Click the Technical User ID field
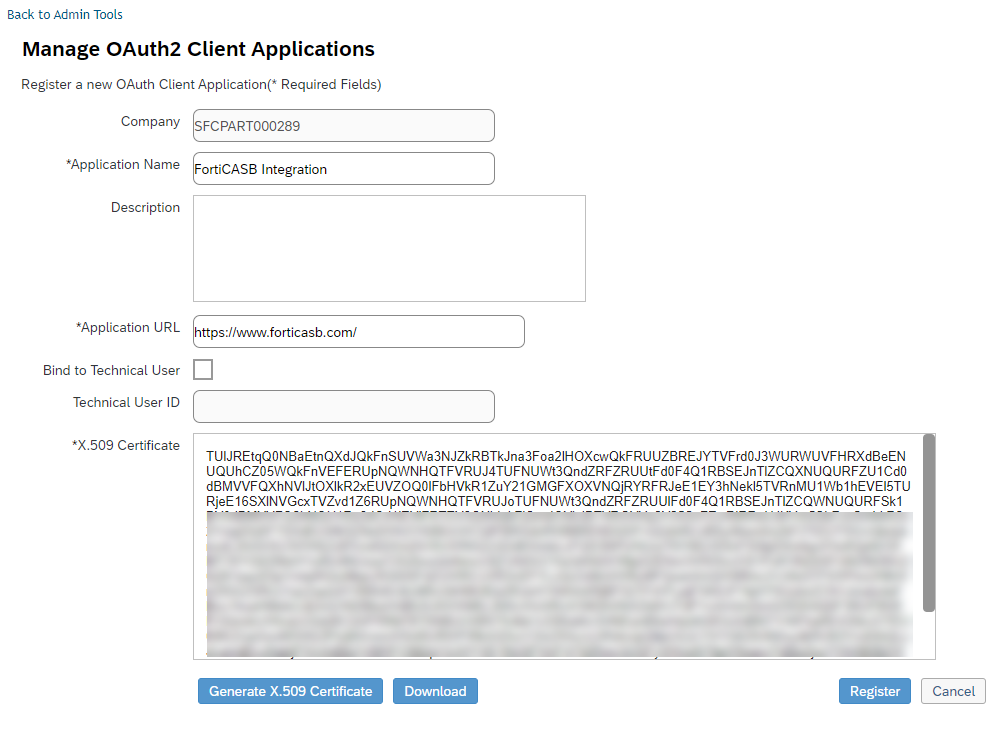The height and width of the screenshot is (748, 998). (x=343, y=407)
